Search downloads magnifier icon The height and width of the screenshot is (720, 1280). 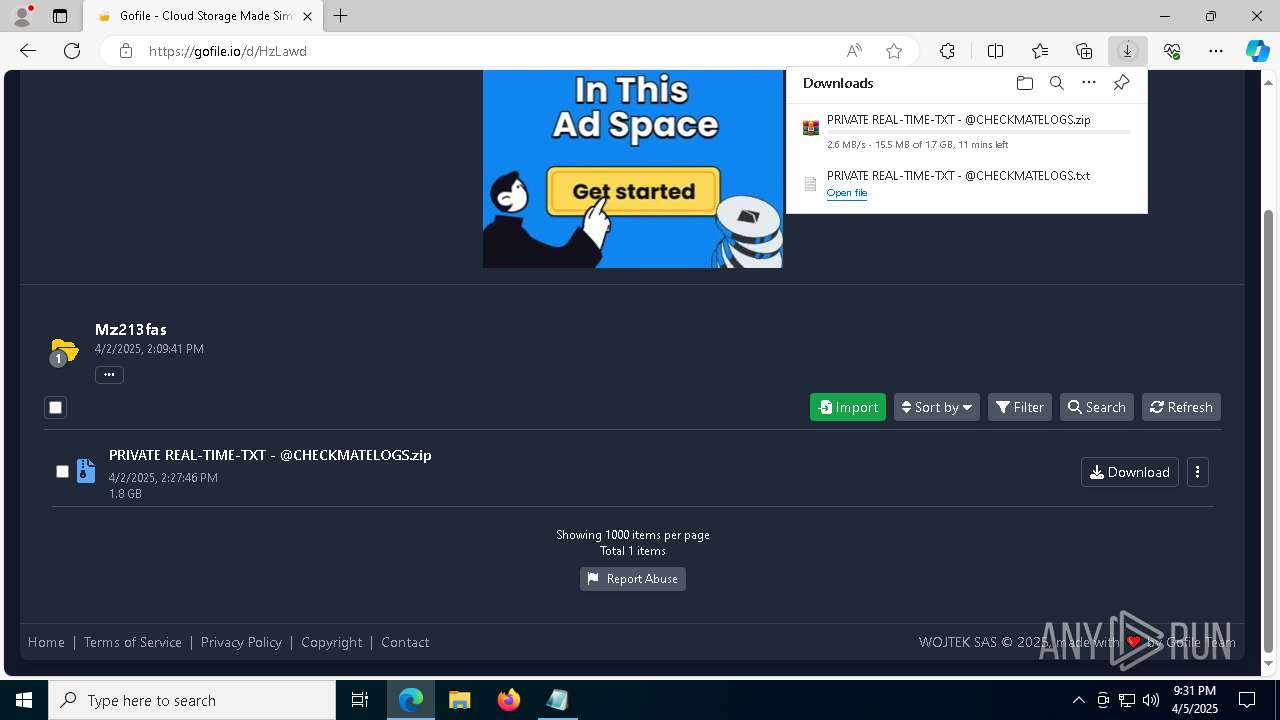point(1056,83)
